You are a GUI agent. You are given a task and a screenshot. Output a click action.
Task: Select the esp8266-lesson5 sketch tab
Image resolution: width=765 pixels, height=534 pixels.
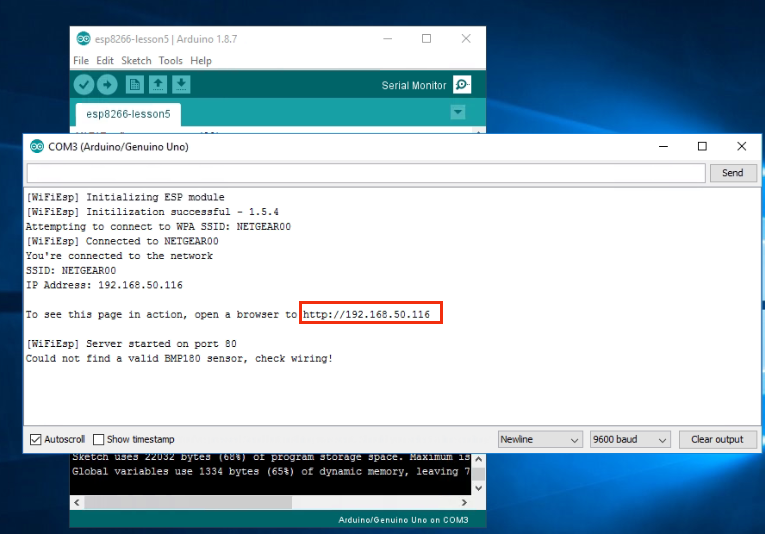(128, 114)
